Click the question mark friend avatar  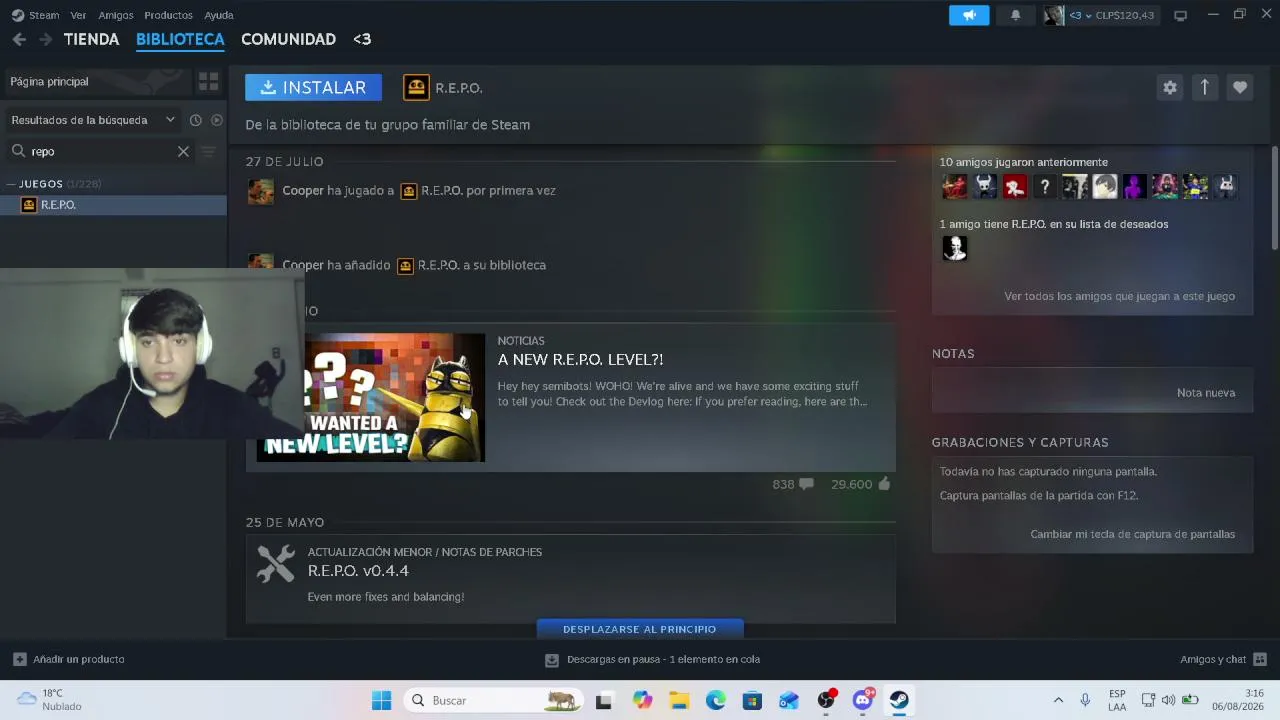1044,186
